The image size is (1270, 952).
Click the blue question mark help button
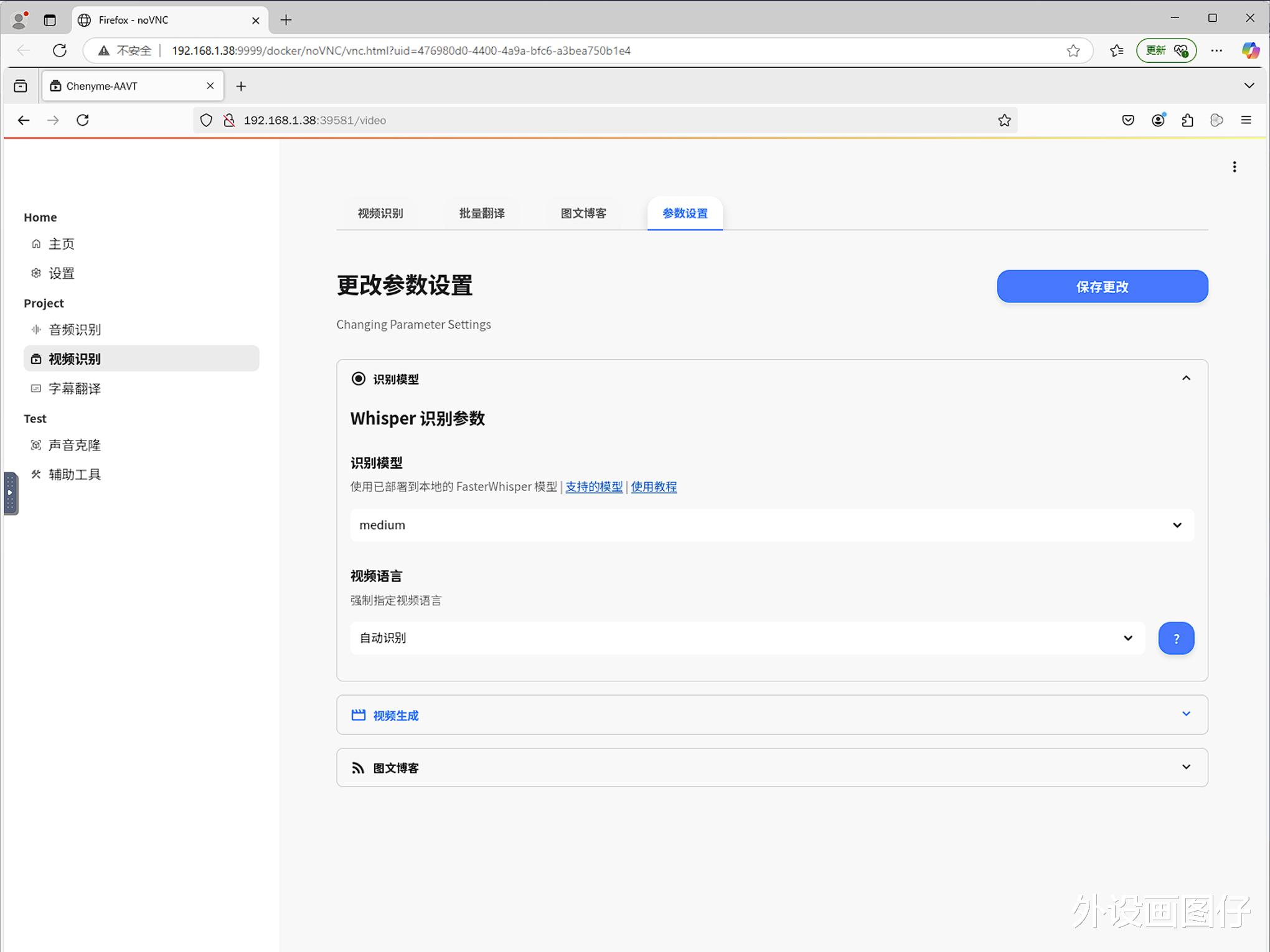[1175, 638]
